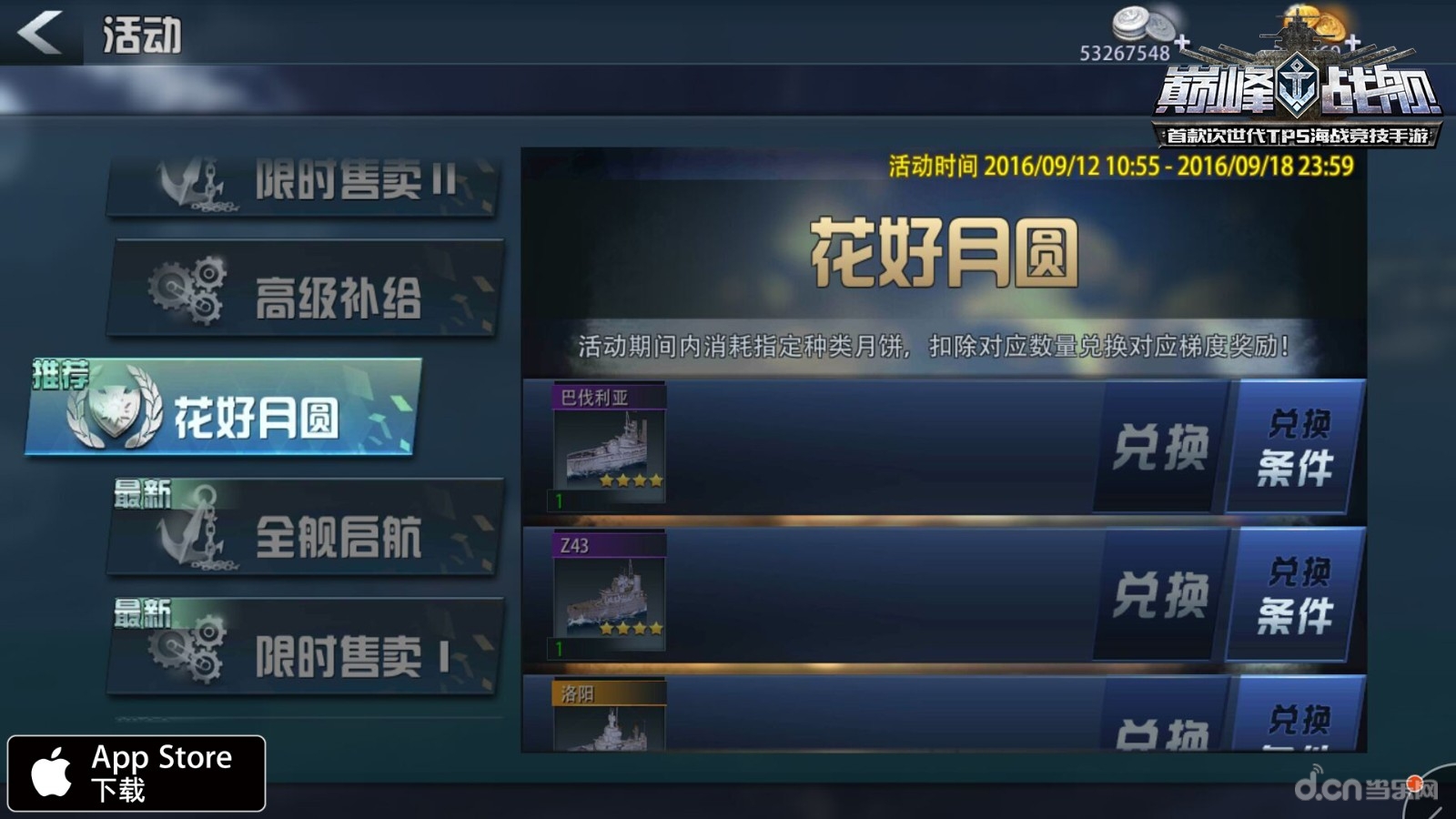Select the 高级补给 activity tab

[305, 289]
